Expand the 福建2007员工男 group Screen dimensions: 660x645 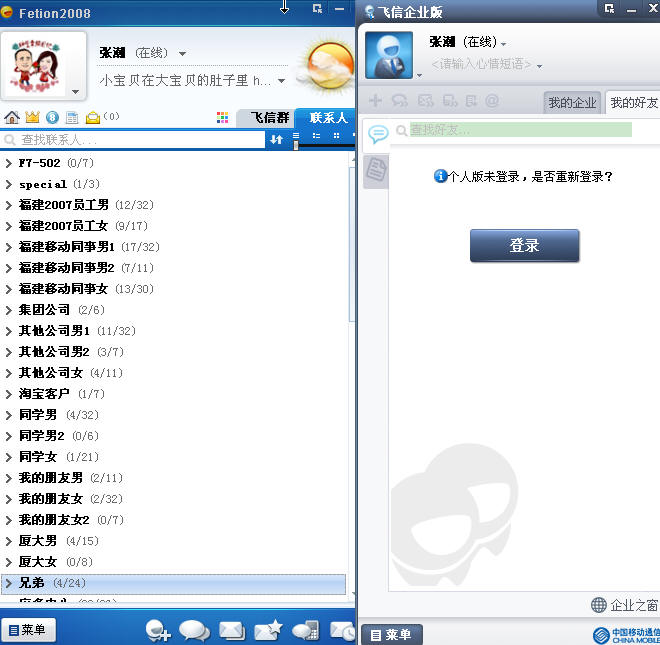tap(8, 205)
